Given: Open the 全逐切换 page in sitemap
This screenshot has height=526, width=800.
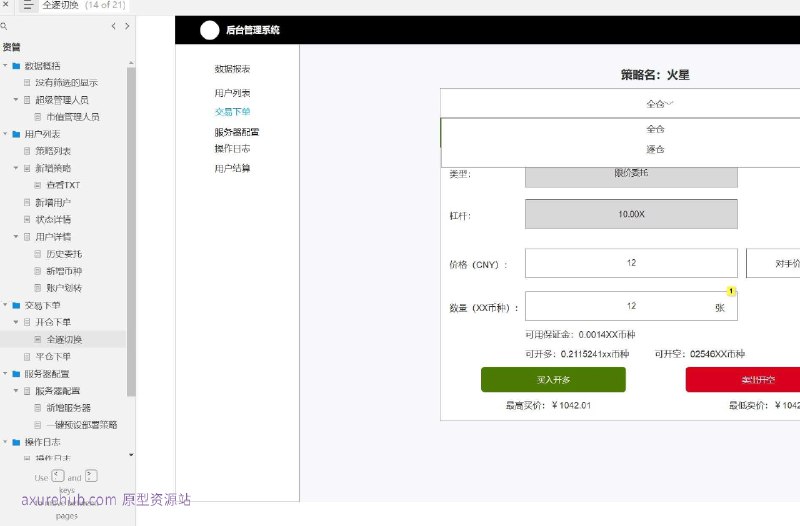Looking at the screenshot, I should coord(64,339).
